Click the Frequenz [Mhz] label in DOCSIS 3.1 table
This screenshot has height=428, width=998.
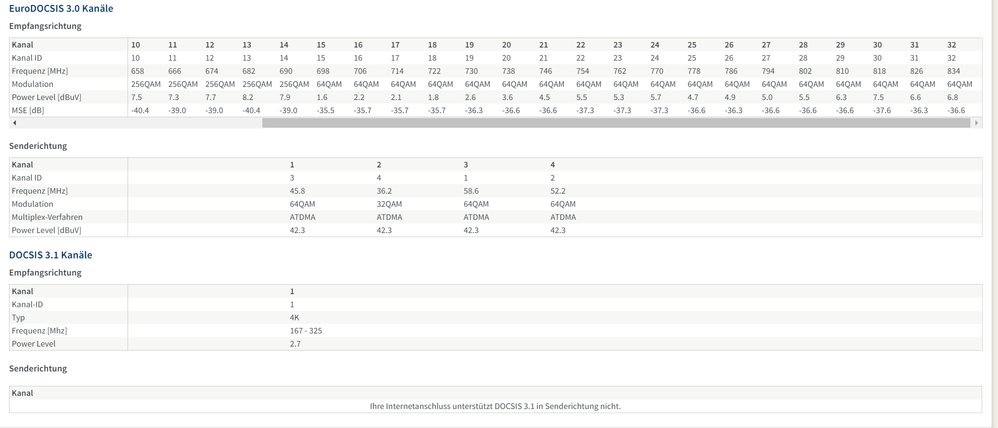click(x=39, y=331)
